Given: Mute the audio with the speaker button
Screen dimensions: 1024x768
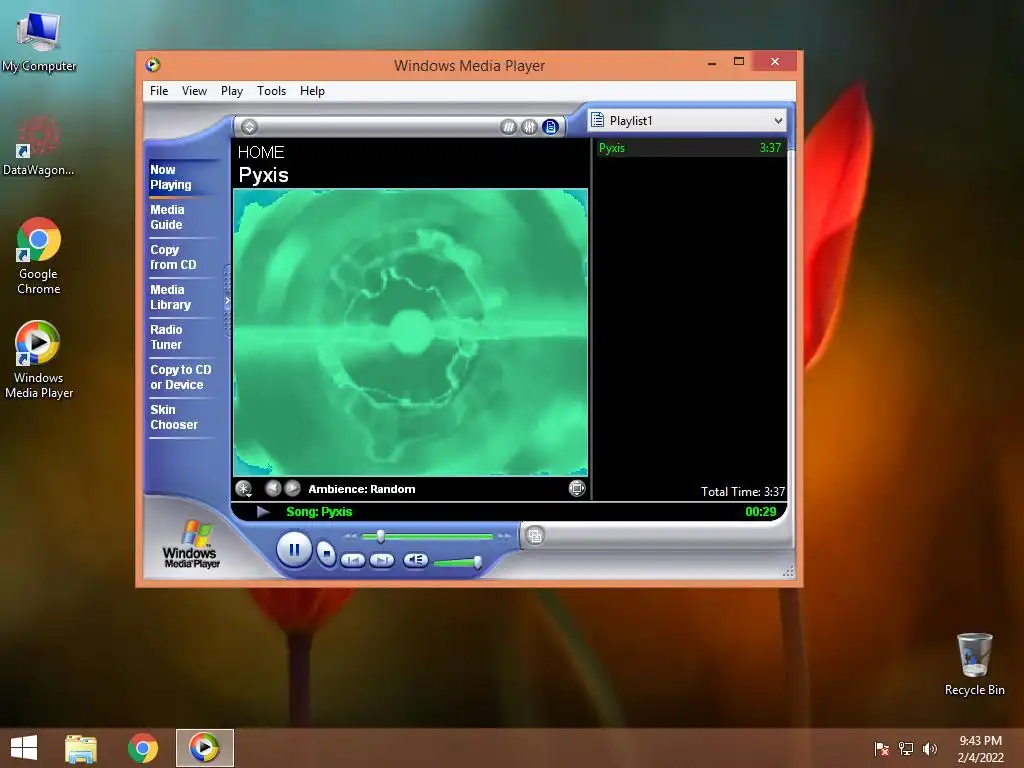Looking at the screenshot, I should pos(415,560).
